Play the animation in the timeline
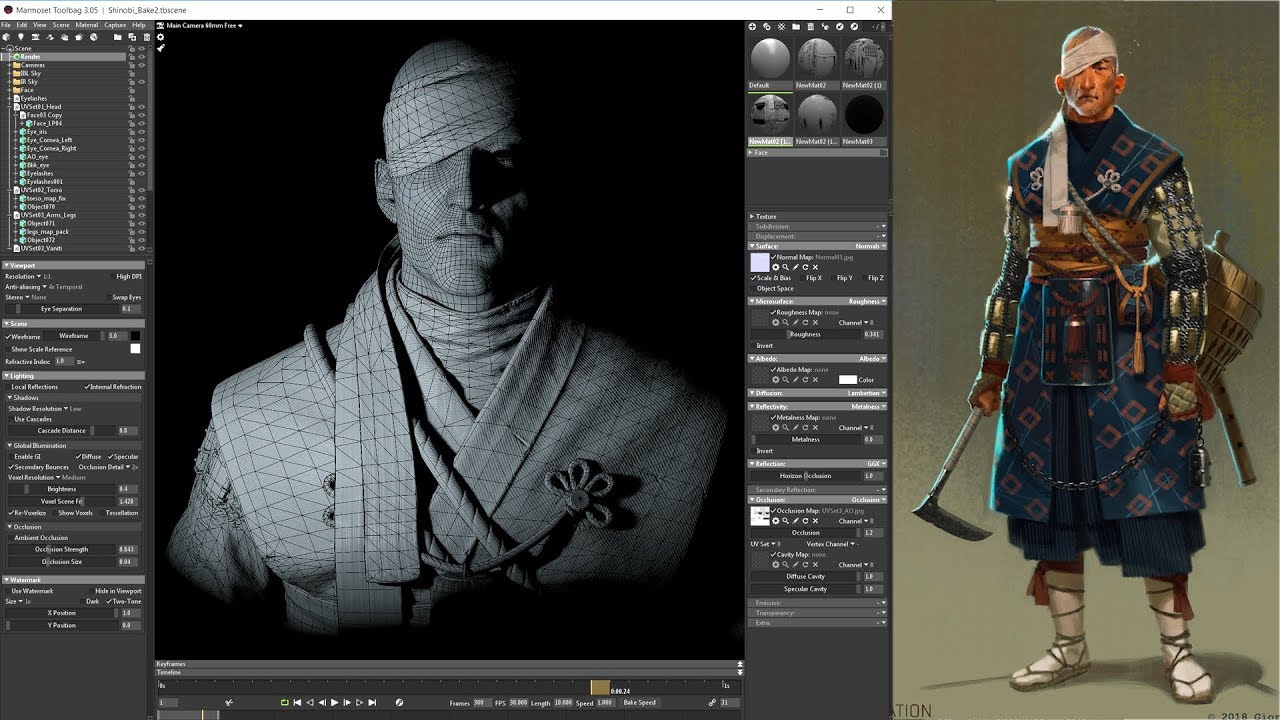Image resolution: width=1280 pixels, height=720 pixels. [334, 703]
